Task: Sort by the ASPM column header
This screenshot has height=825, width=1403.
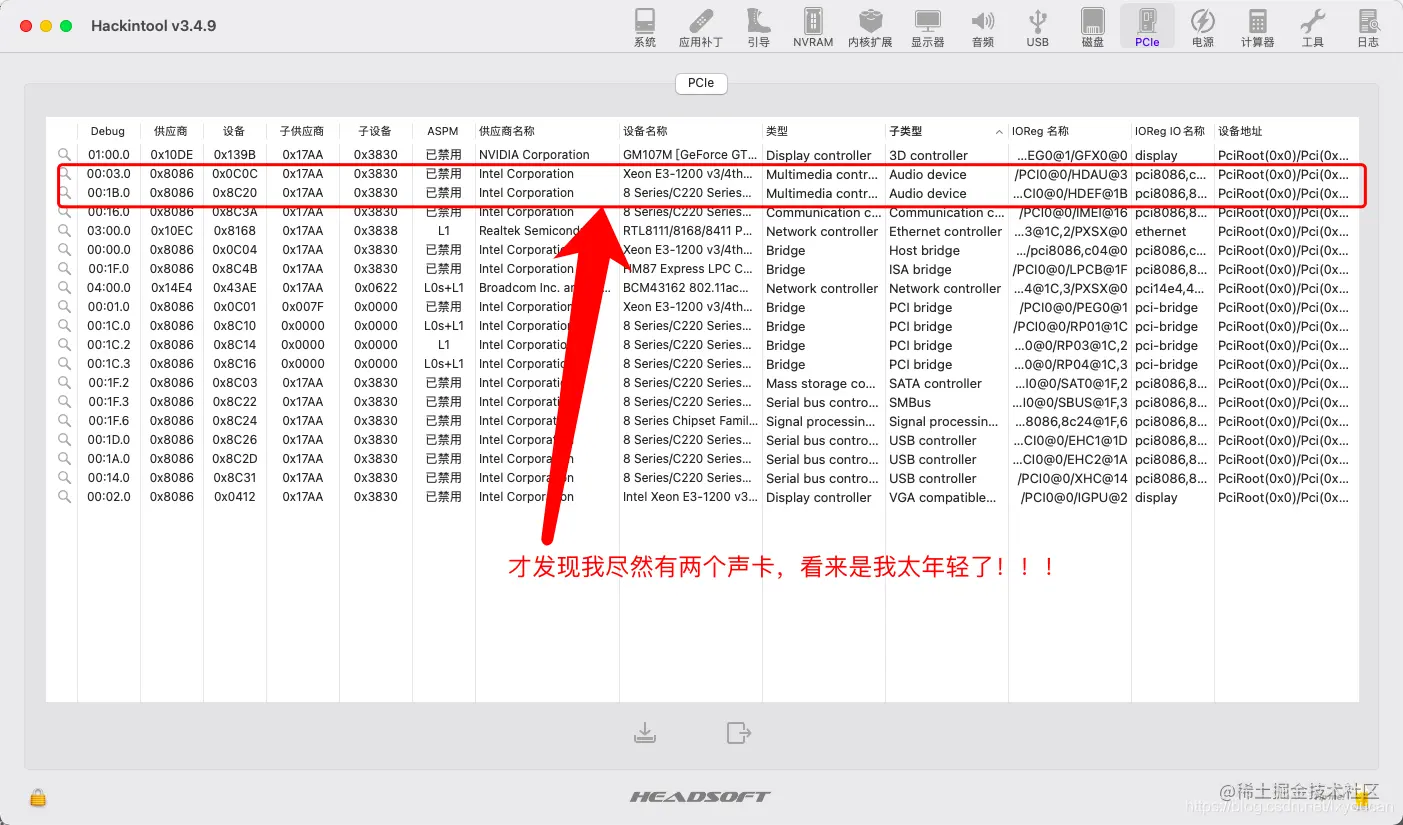Action: click(x=442, y=131)
